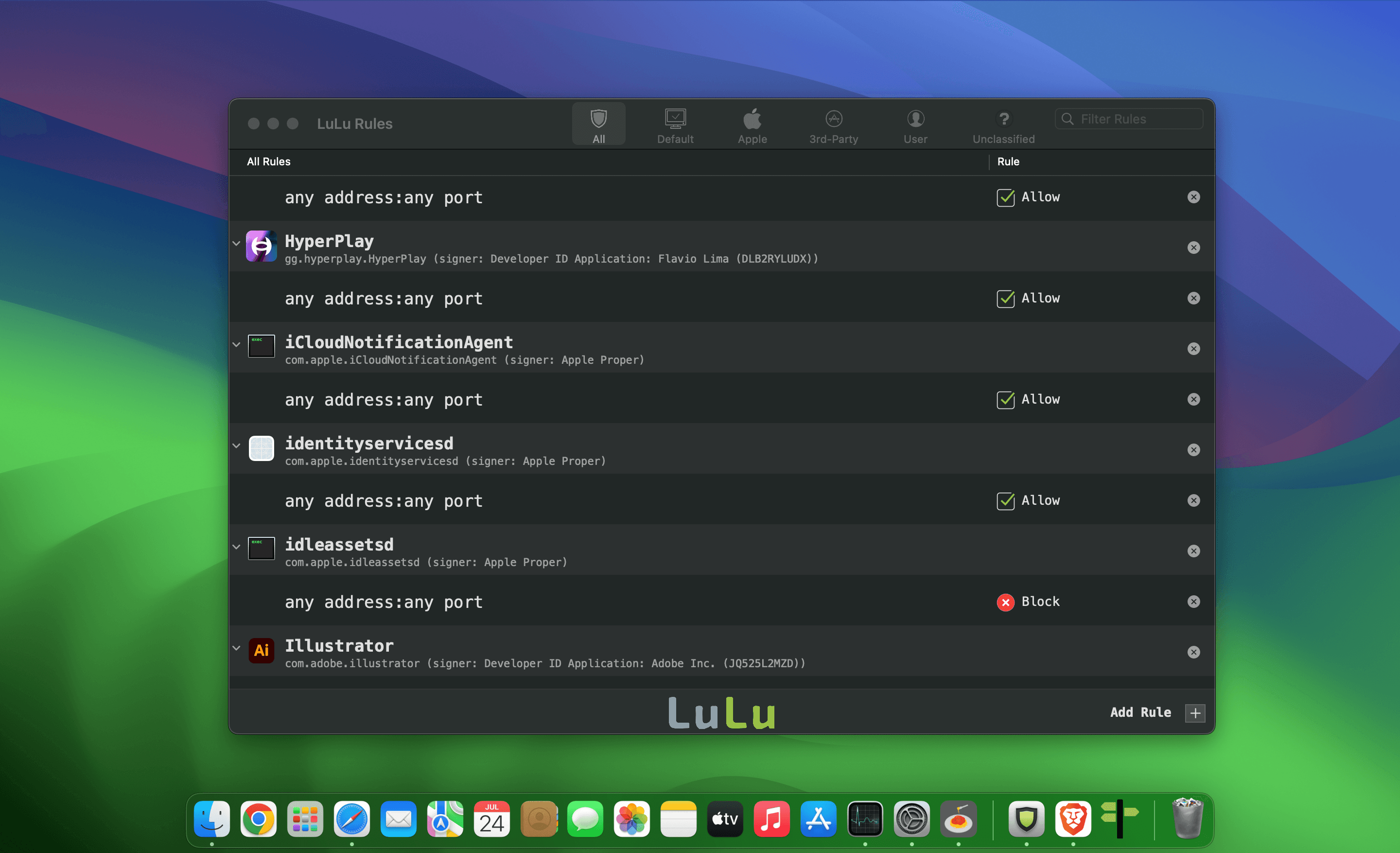Click the identityservicesd generic app icon

tap(261, 448)
